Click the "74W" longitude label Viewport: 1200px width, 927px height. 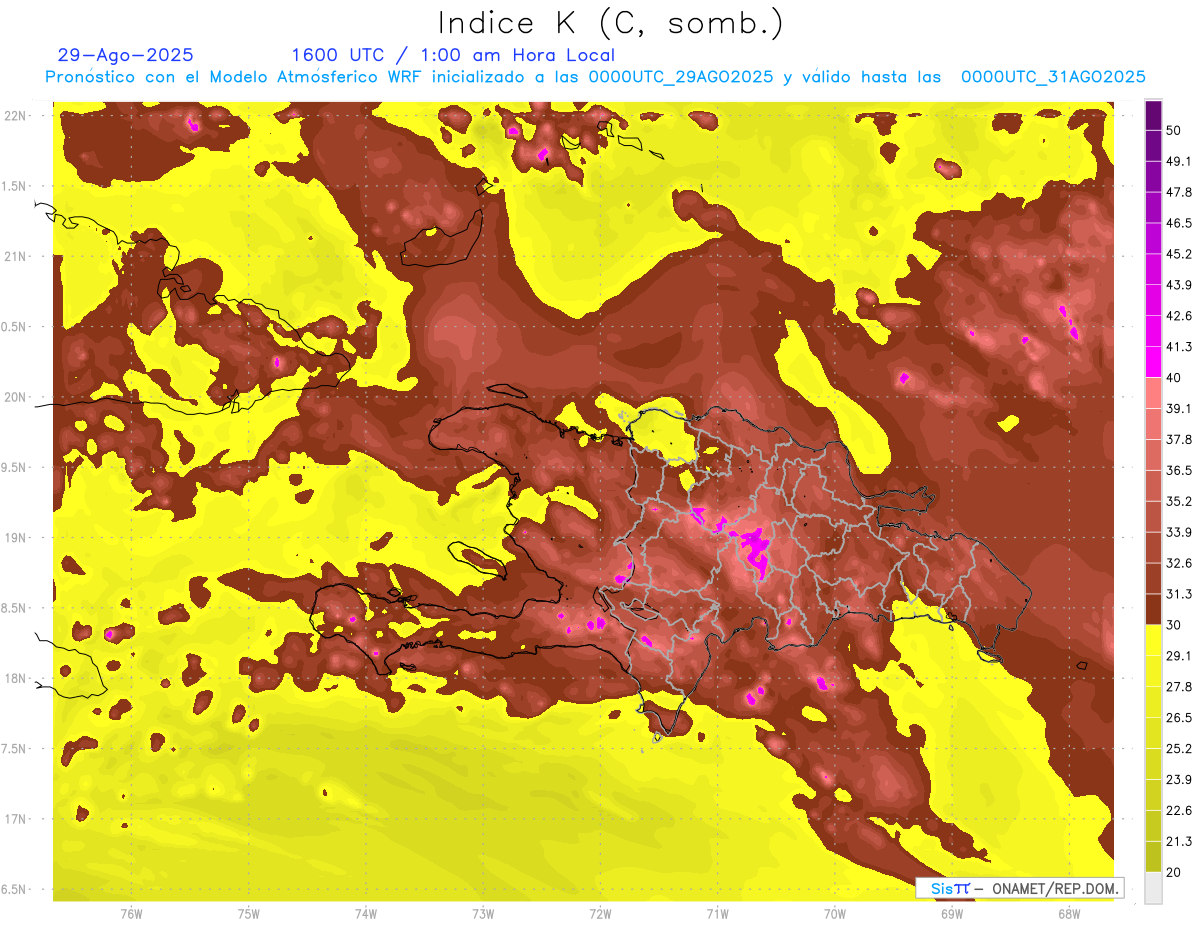(366, 914)
